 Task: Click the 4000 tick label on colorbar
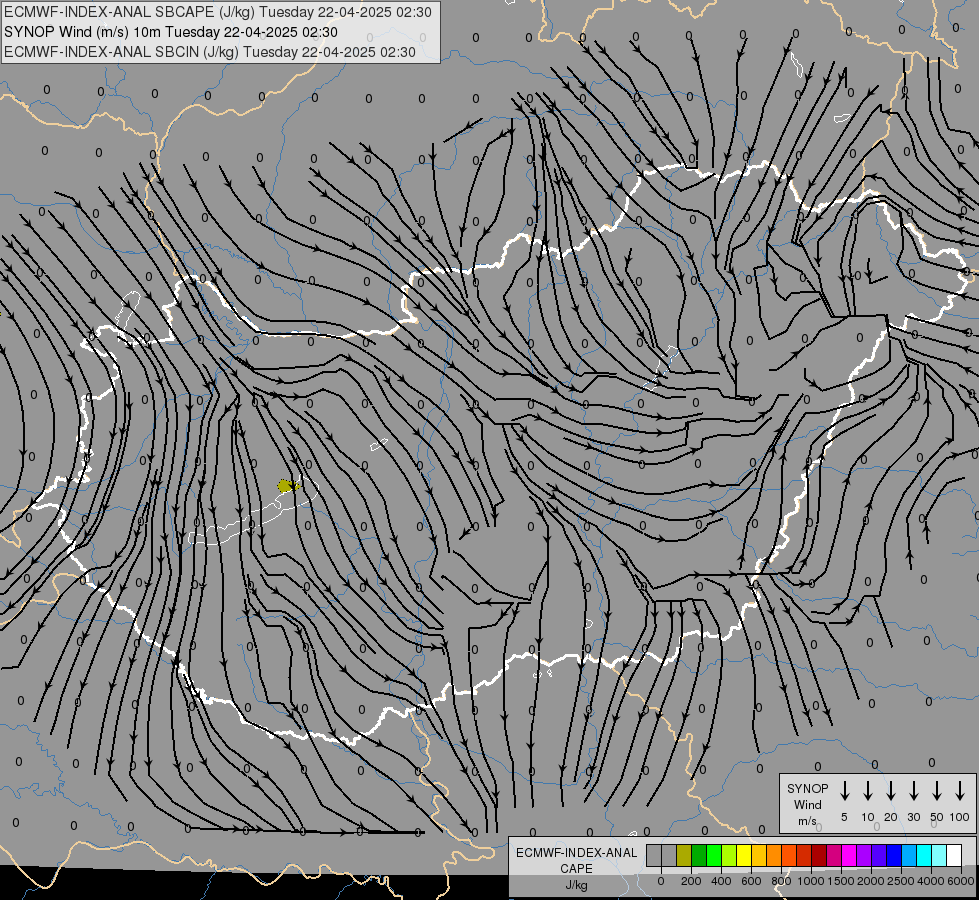tap(931, 881)
